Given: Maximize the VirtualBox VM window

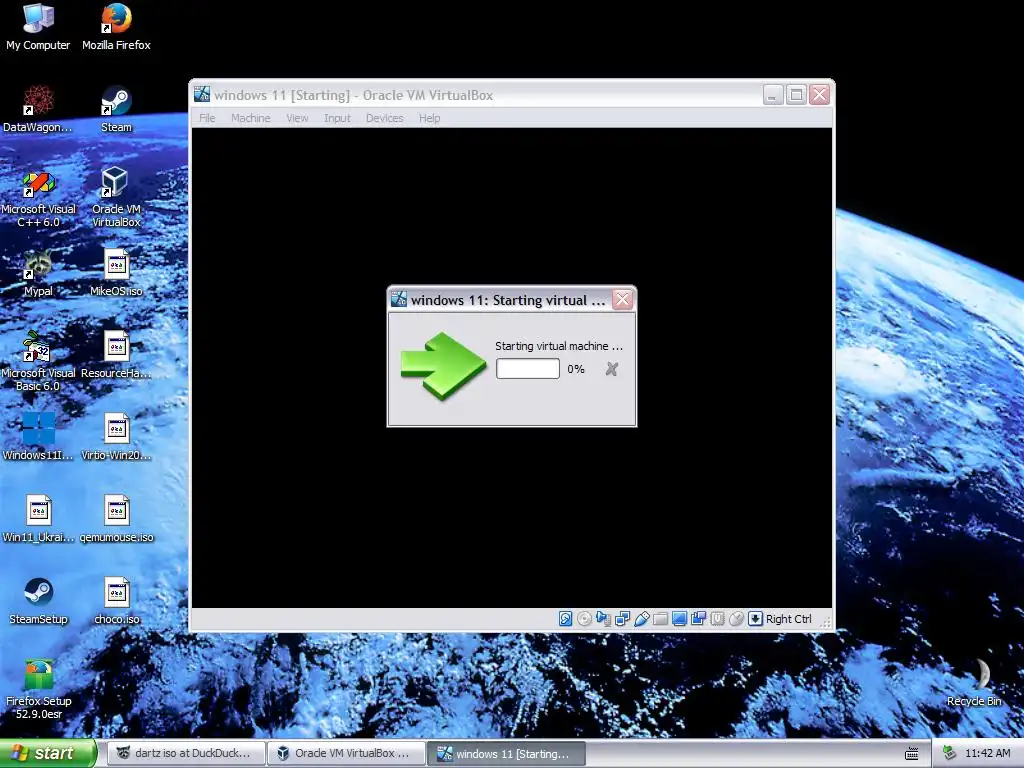Looking at the screenshot, I should point(796,95).
